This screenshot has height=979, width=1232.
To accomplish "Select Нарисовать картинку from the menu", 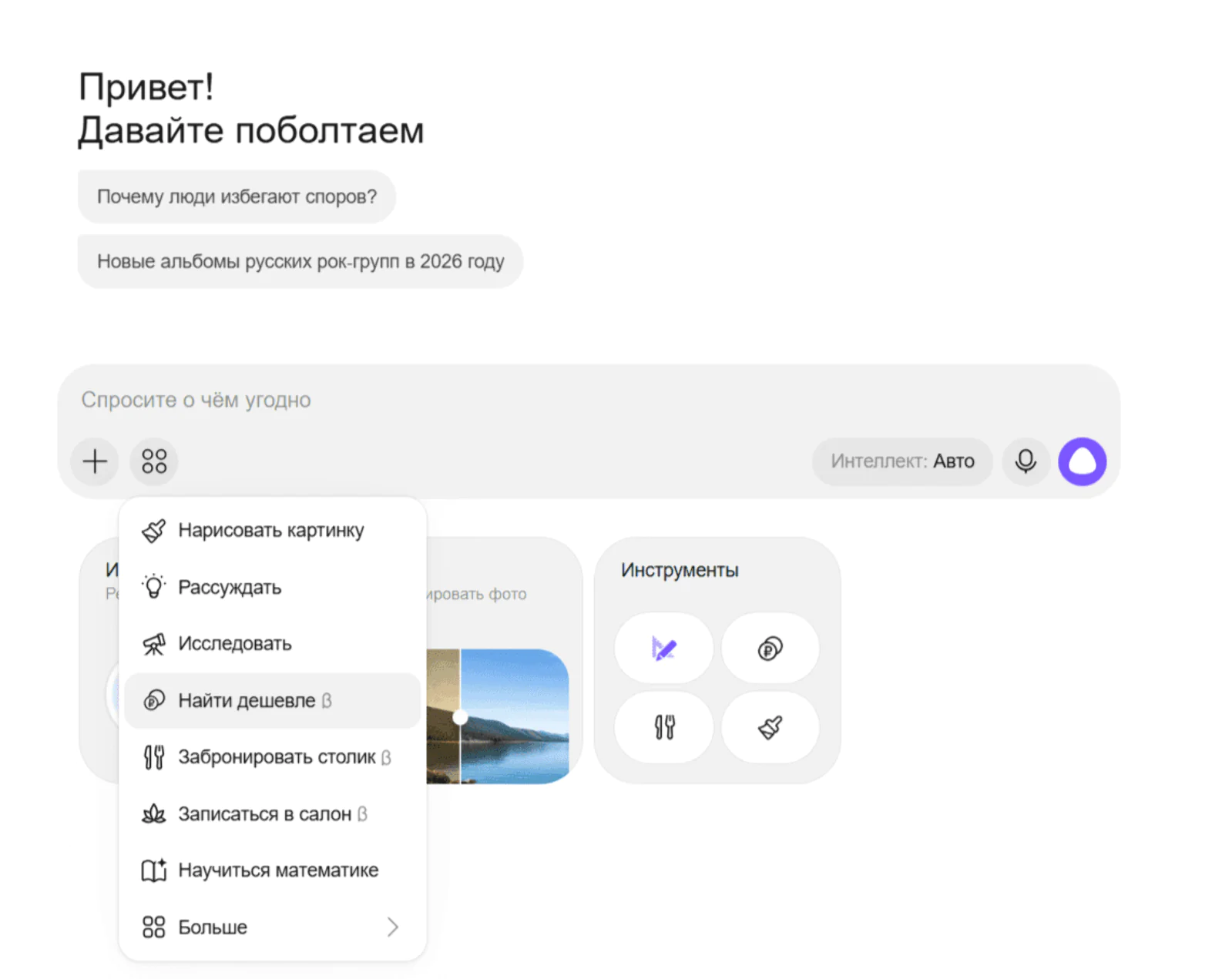I will tap(272, 531).
